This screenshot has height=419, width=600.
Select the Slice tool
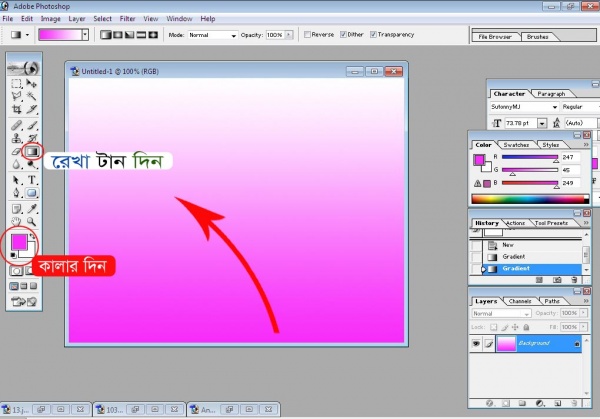tap(32, 109)
